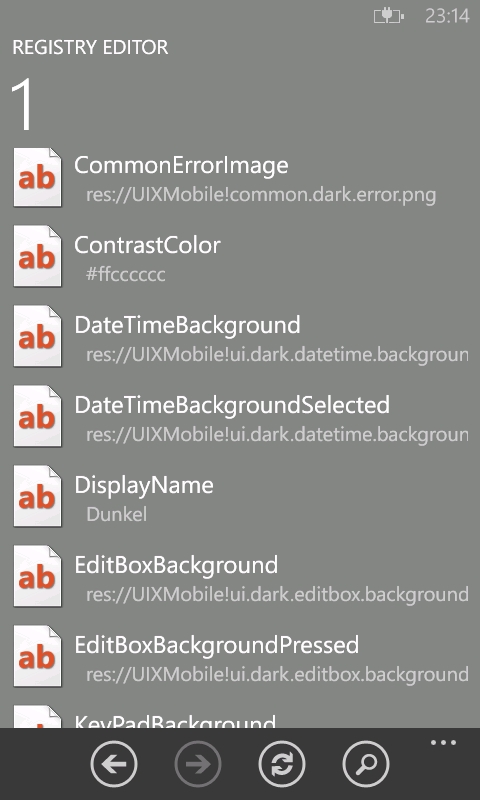Click the string icon beside CommonErrorImage
Image resolution: width=480 pixels, height=800 pixels.
(37, 177)
